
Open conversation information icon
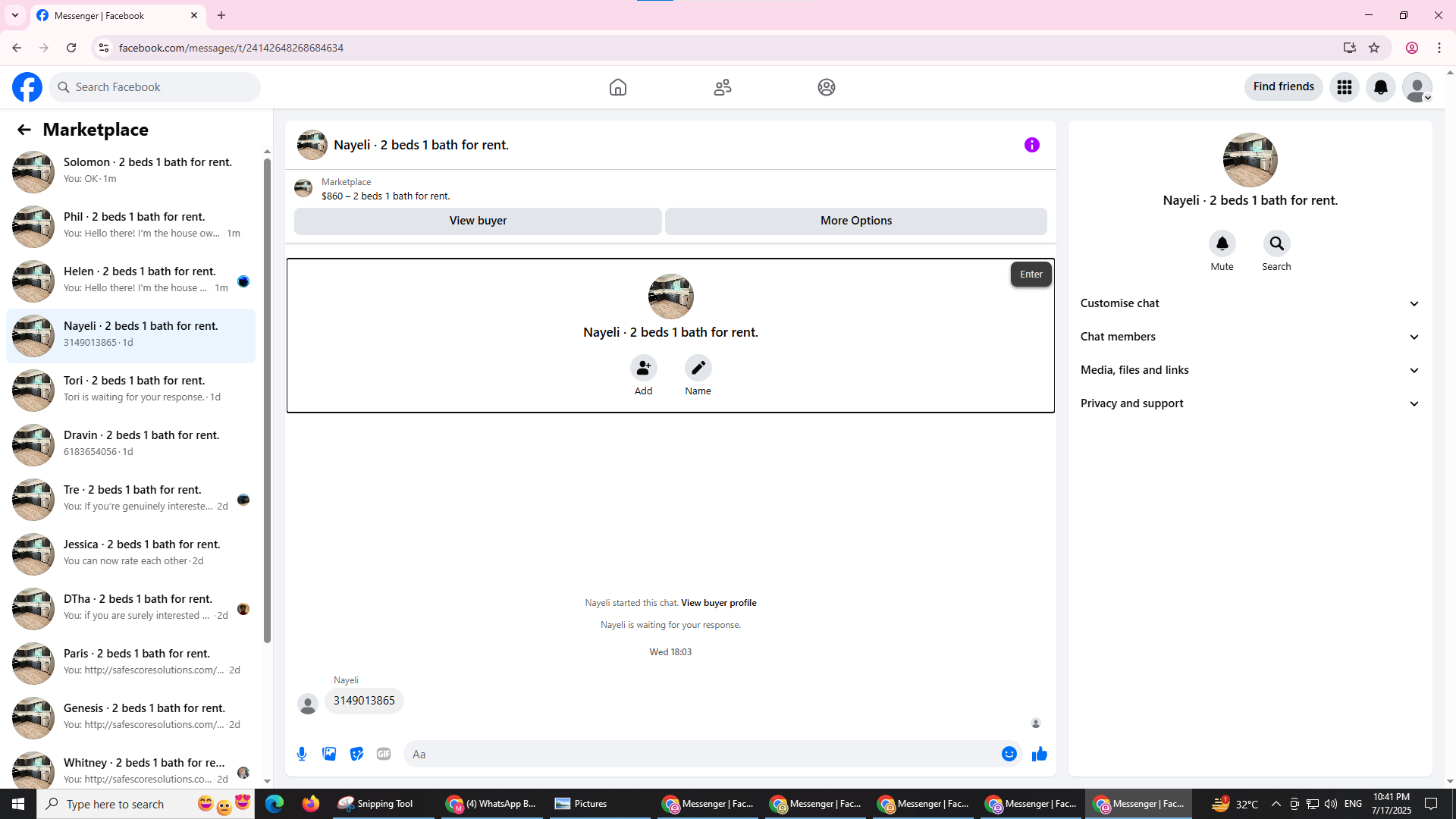coord(1032,145)
